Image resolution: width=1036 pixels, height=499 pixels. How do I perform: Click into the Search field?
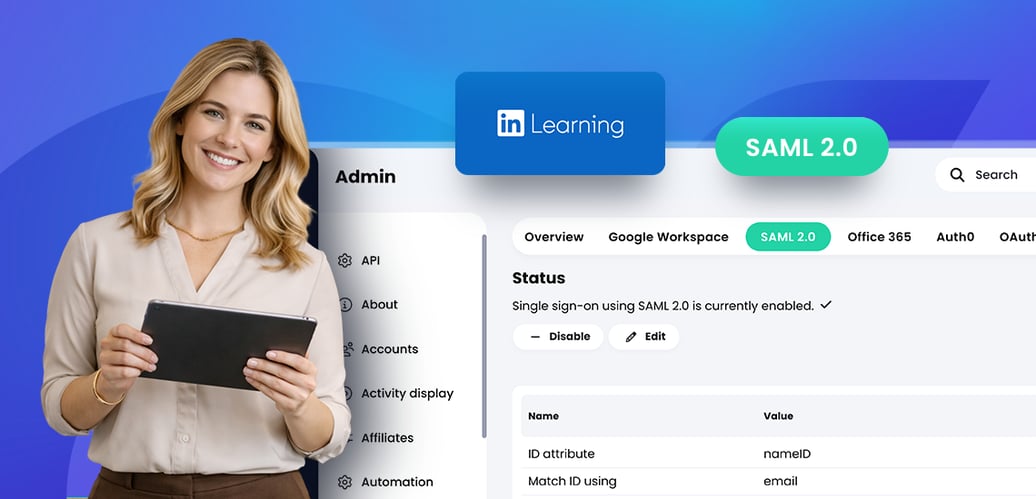tap(1000, 175)
